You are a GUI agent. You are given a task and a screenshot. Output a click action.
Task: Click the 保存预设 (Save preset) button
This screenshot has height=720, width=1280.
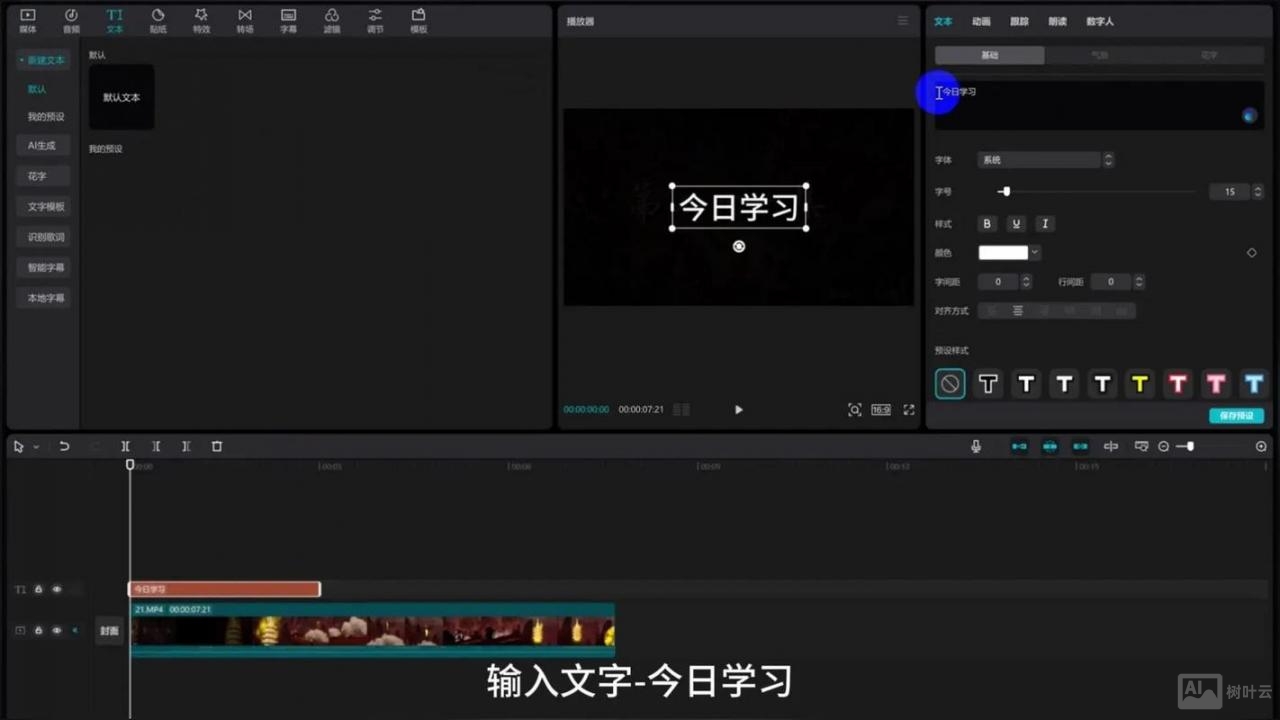1236,415
